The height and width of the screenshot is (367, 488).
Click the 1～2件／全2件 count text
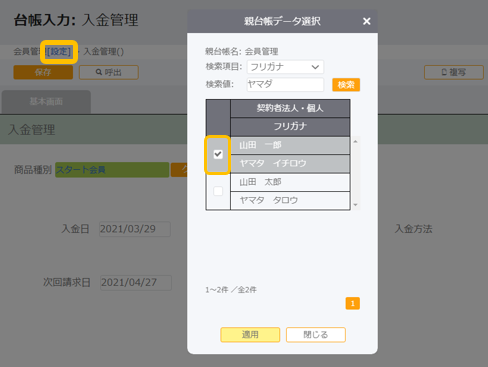point(231,290)
